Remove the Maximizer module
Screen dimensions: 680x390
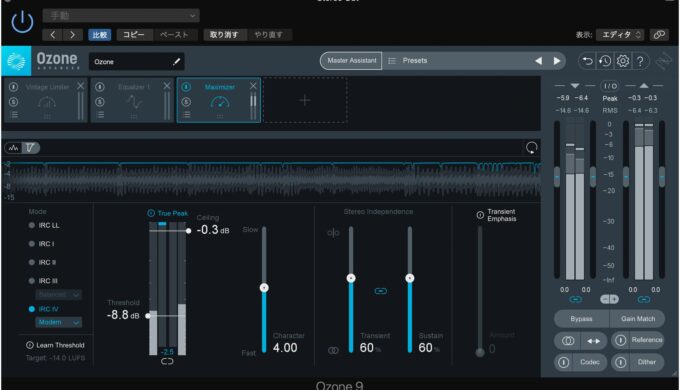point(253,86)
